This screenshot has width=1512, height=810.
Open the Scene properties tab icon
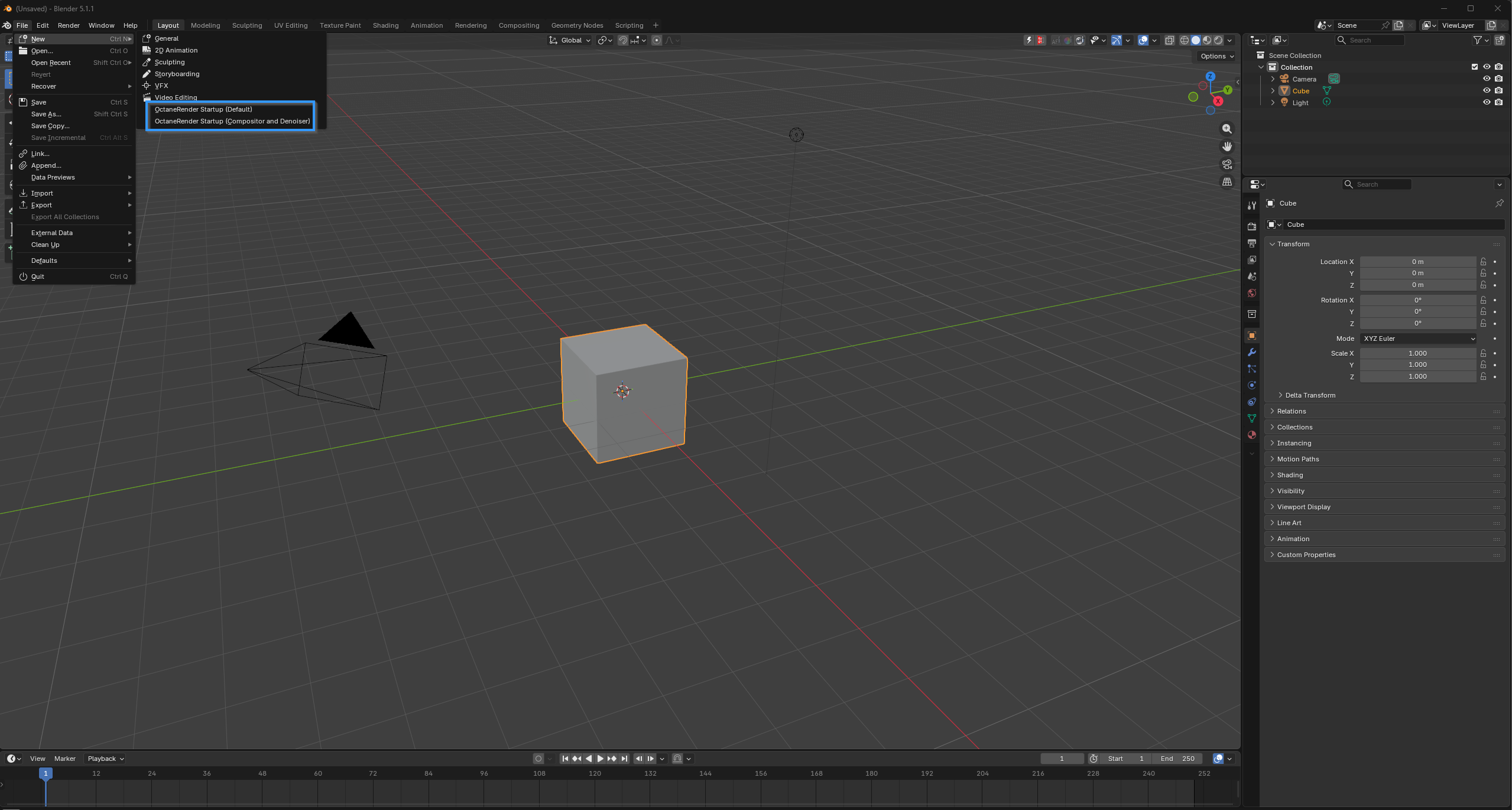pyautogui.click(x=1251, y=276)
